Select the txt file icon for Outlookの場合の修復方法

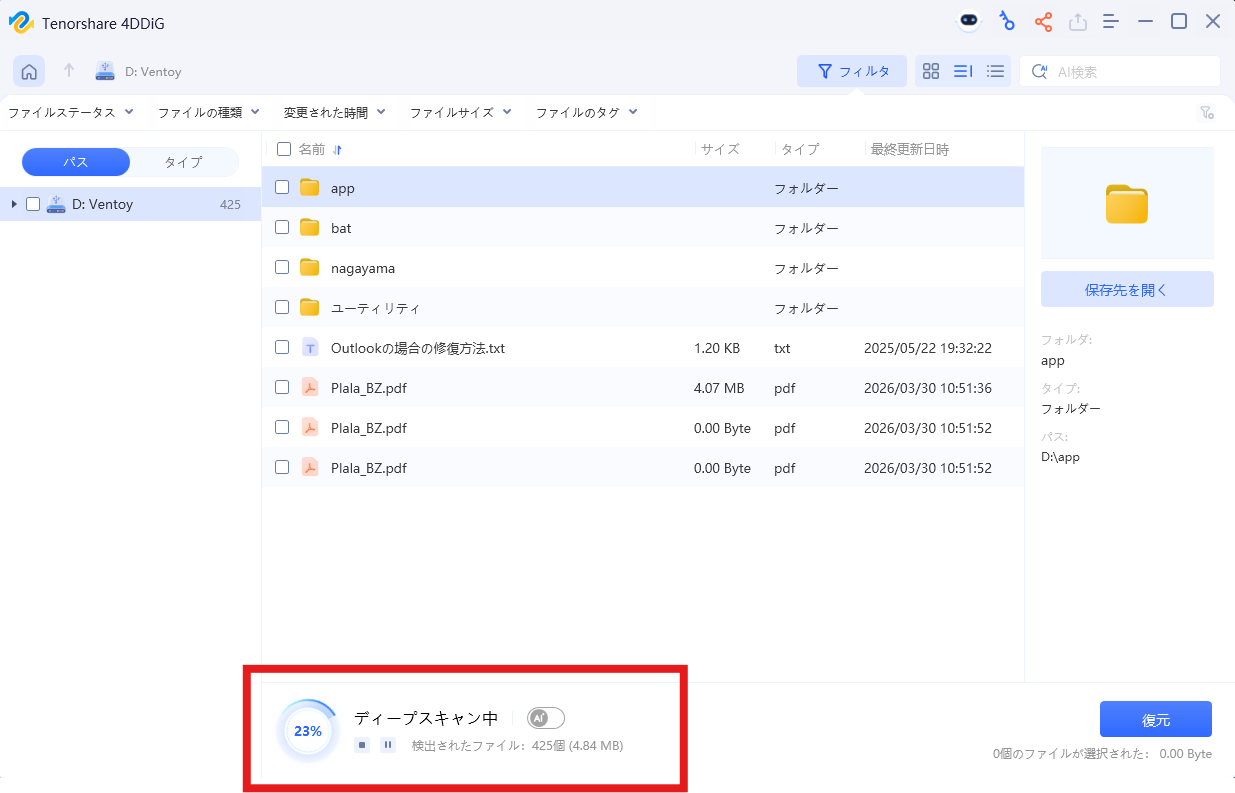click(310, 348)
